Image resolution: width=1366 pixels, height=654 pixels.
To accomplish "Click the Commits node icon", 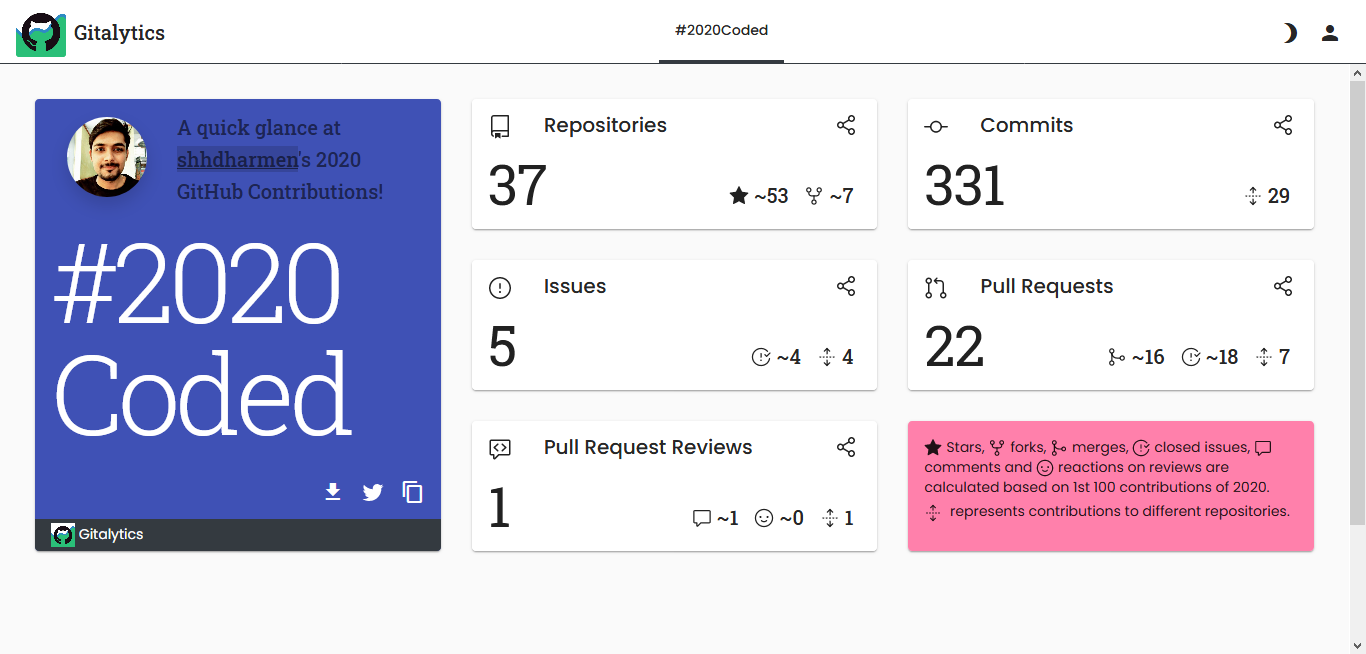I will [x=936, y=127].
